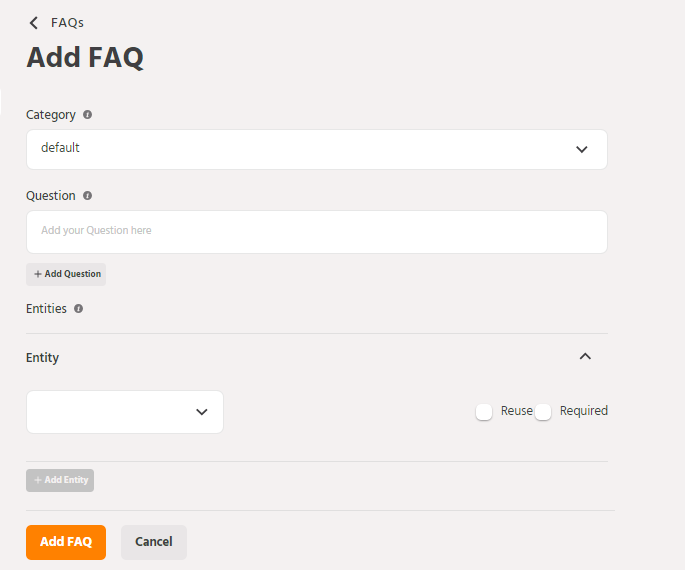Screen dimensions: 685x570
Task: Click the Entities label text
Action: pos(46,309)
